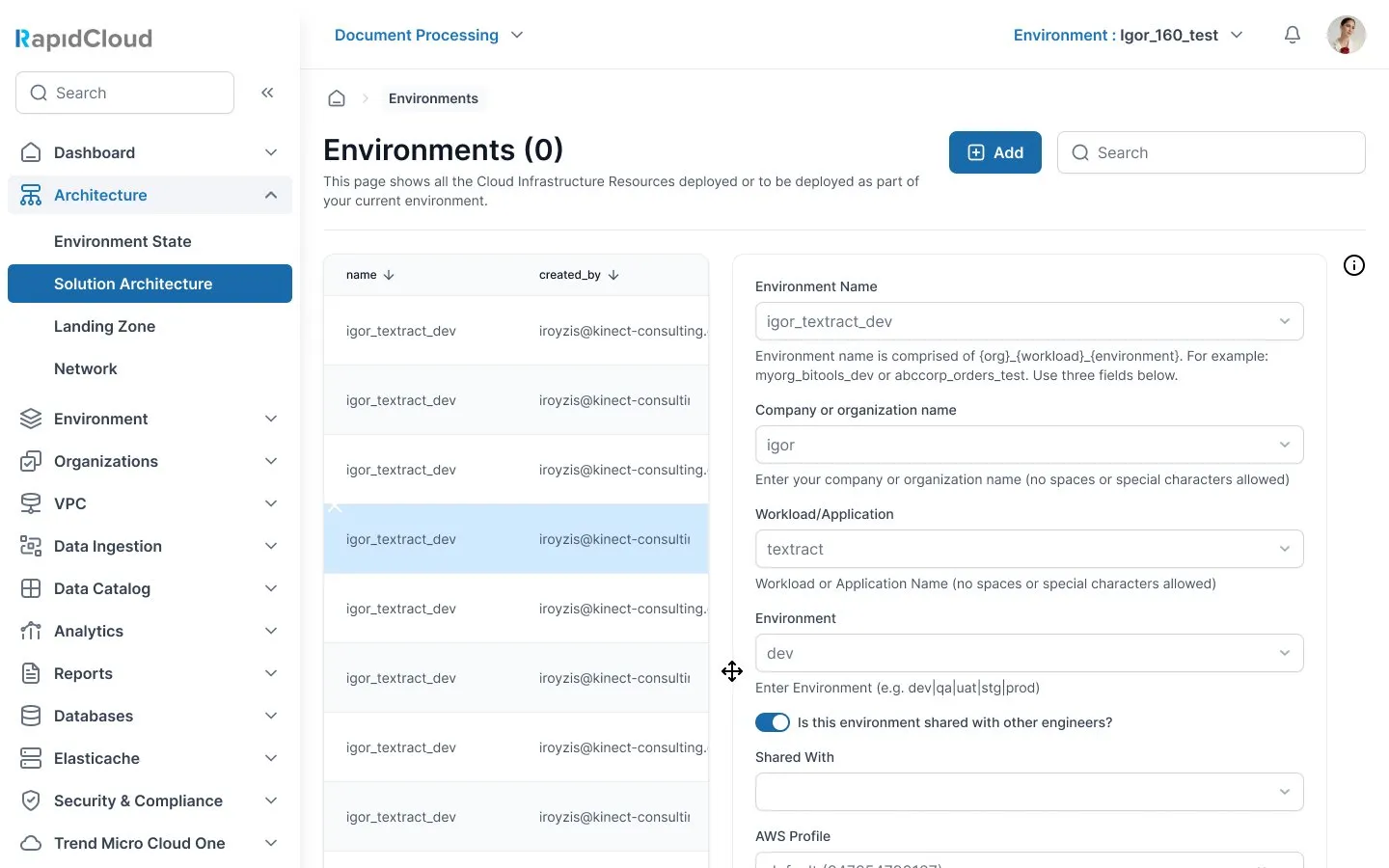
Task: Click the home breadcrumb icon
Action: point(337,98)
